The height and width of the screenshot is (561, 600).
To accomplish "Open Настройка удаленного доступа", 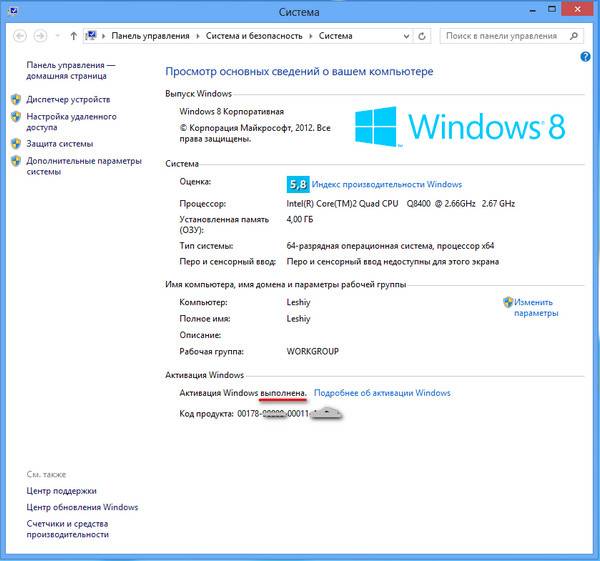I will pyautogui.click(x=71, y=122).
